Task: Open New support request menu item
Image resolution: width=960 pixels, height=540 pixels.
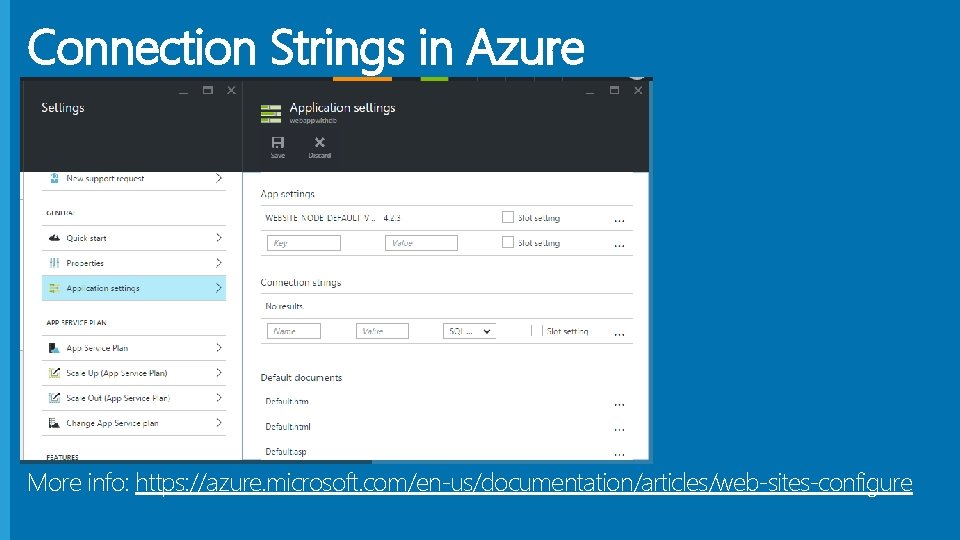Action: (133, 179)
